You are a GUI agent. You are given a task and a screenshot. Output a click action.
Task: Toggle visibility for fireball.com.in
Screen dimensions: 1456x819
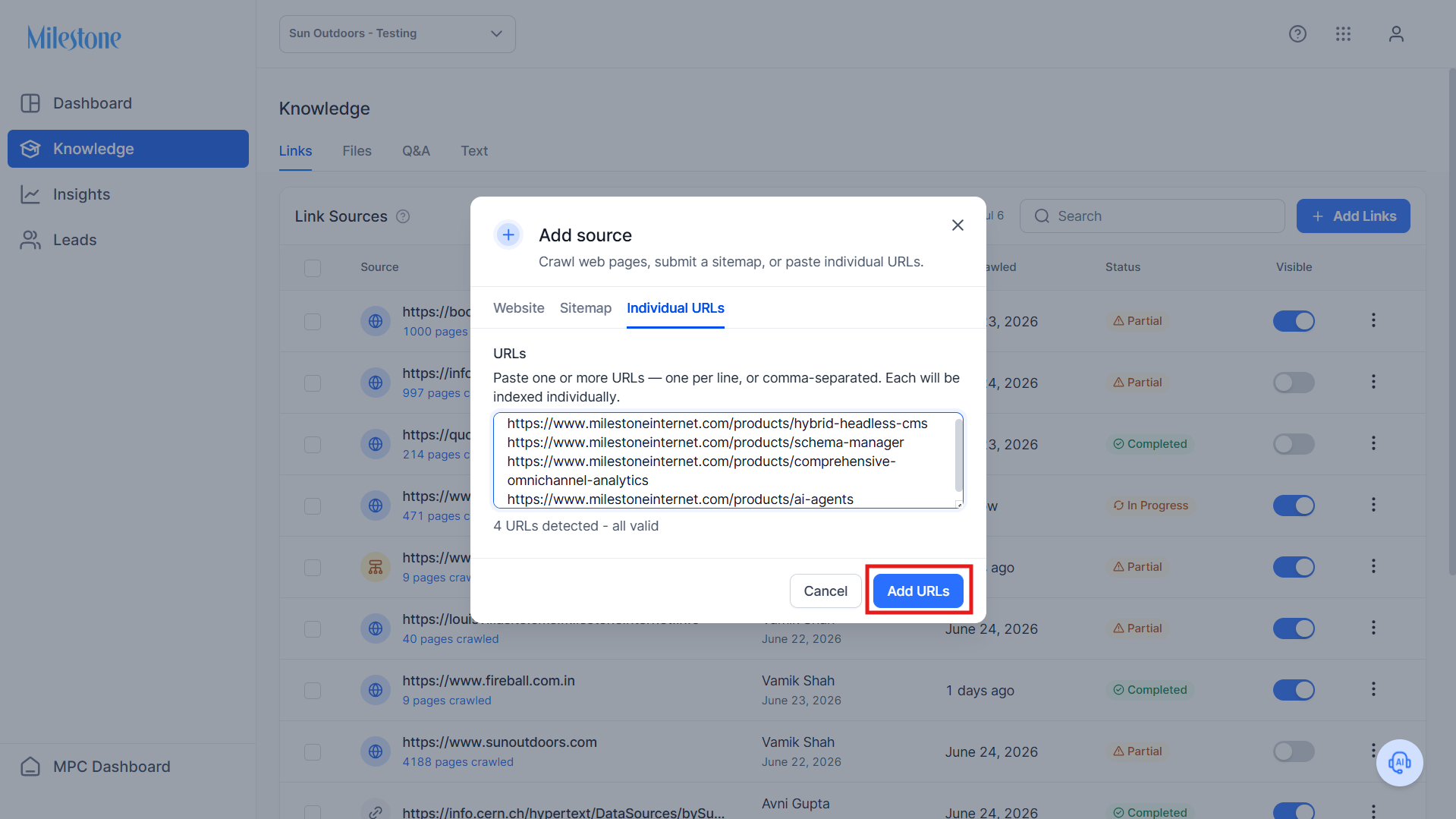pos(1294,690)
